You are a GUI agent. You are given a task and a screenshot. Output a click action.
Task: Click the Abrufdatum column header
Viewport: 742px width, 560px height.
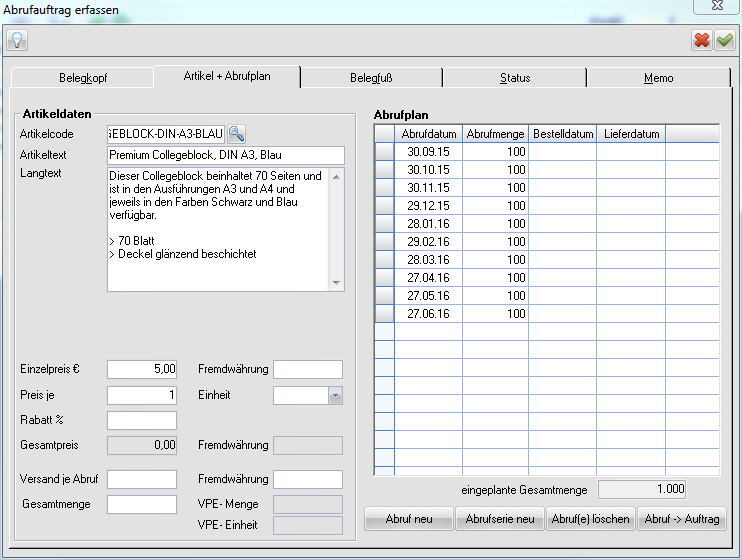click(428, 134)
